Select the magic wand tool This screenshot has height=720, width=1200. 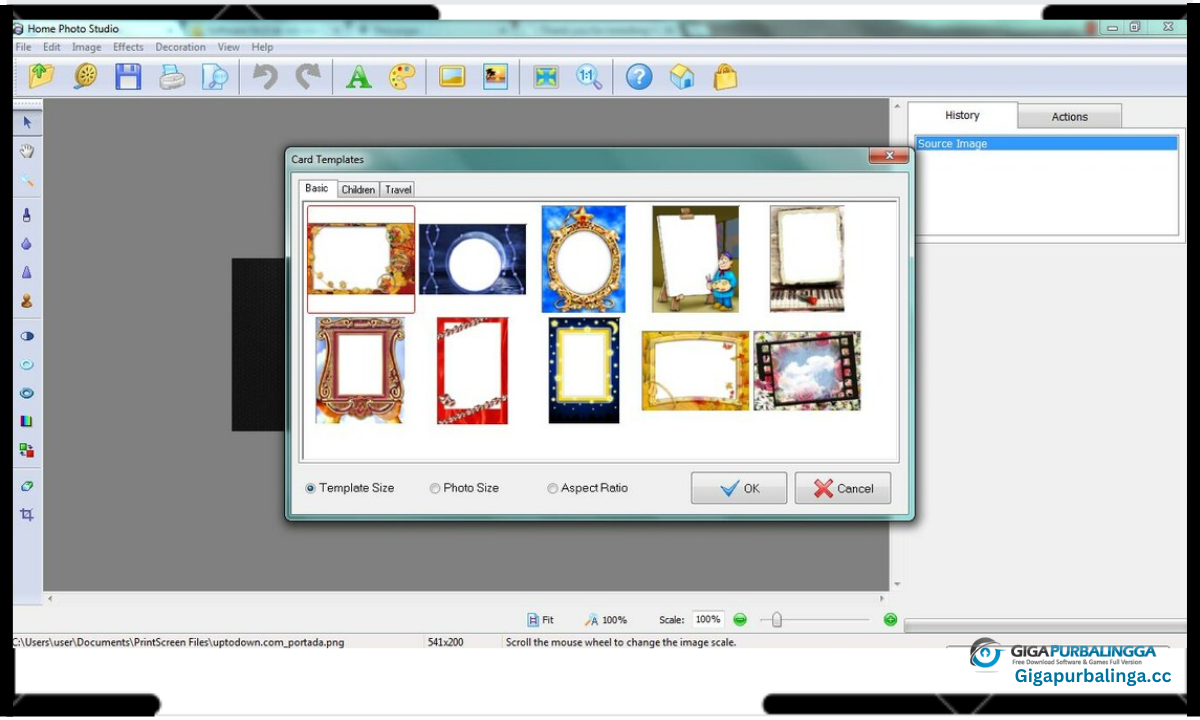[27, 180]
